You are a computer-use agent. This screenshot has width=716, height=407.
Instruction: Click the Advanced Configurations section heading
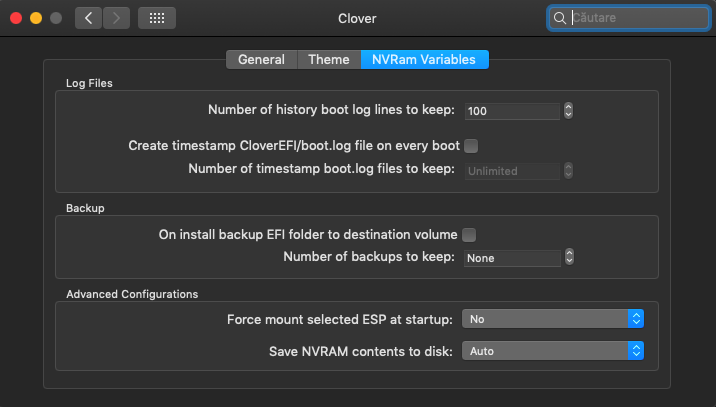pyautogui.click(x=132, y=294)
